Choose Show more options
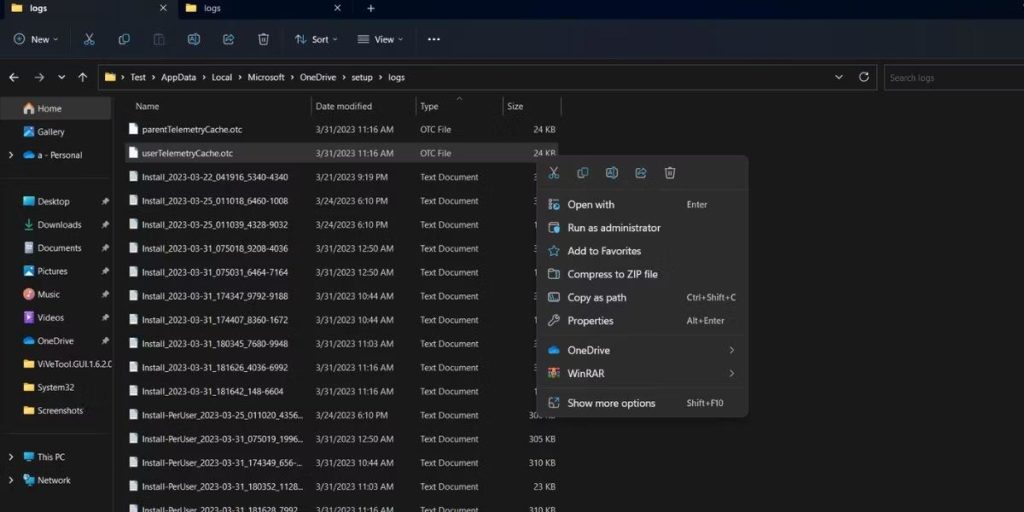The width and height of the screenshot is (1024, 512). click(611, 403)
